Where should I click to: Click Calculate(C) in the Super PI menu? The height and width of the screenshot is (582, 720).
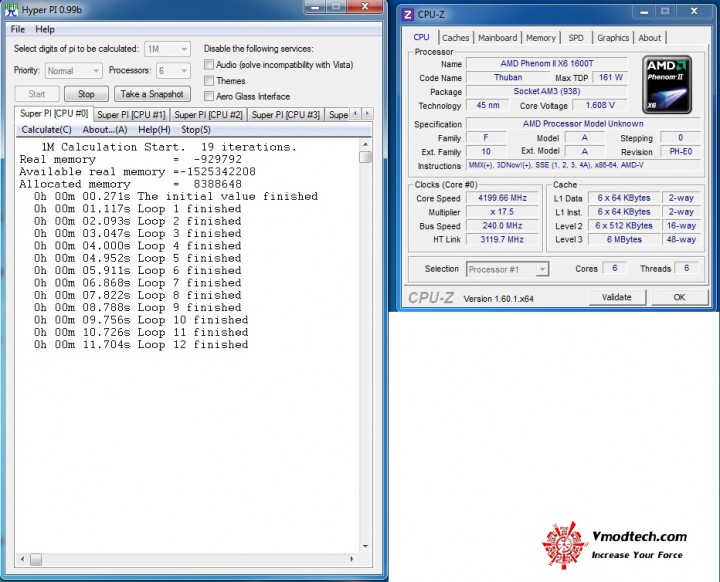(x=46, y=130)
